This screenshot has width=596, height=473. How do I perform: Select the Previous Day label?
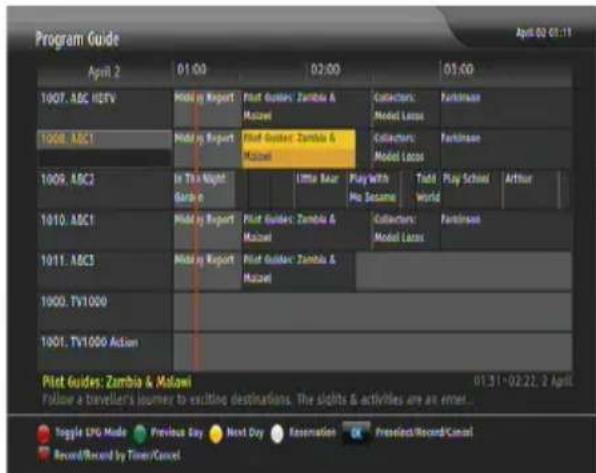pyautogui.click(x=177, y=433)
